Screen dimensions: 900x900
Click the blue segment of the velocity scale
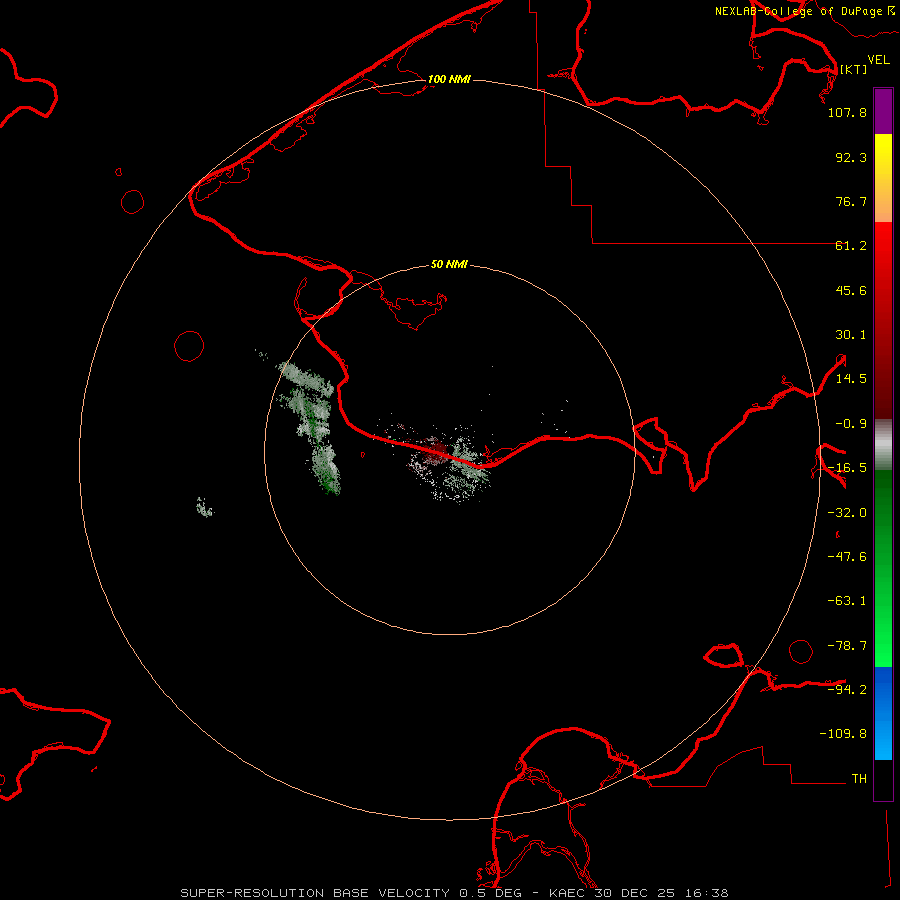point(883,713)
